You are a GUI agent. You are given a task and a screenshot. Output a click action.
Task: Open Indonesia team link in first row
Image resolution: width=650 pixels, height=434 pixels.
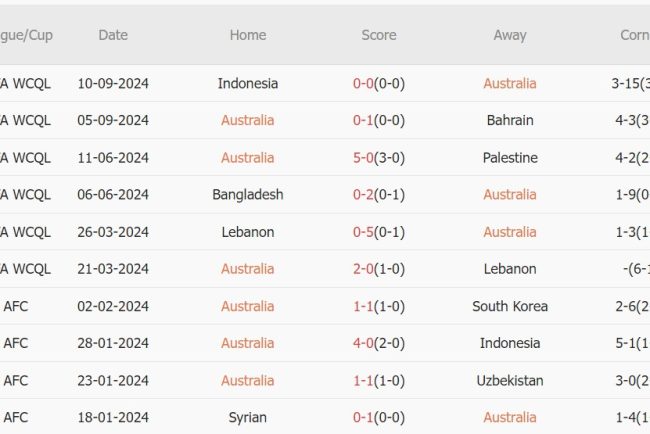pos(248,84)
